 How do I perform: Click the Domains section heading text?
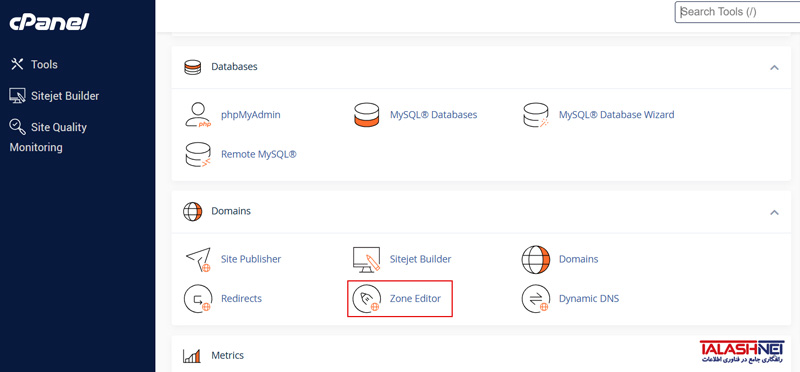231,211
